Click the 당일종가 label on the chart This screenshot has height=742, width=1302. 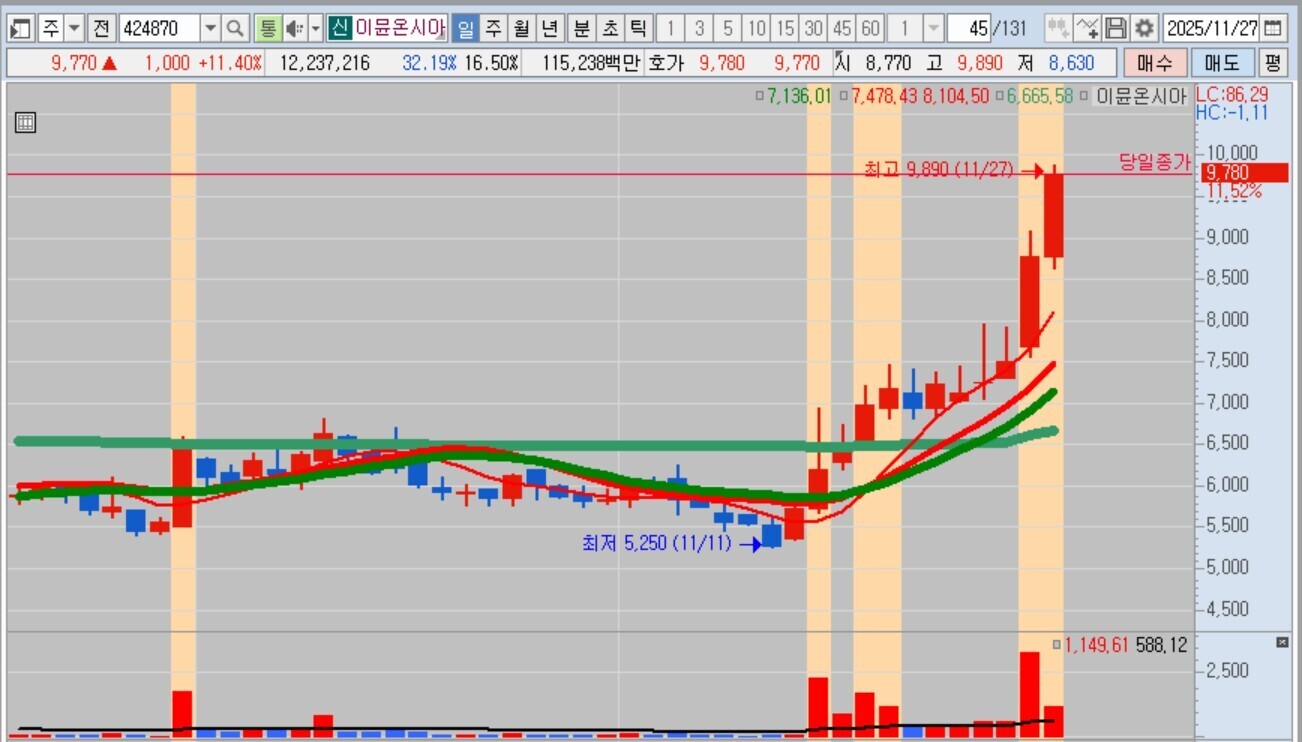[1155, 162]
